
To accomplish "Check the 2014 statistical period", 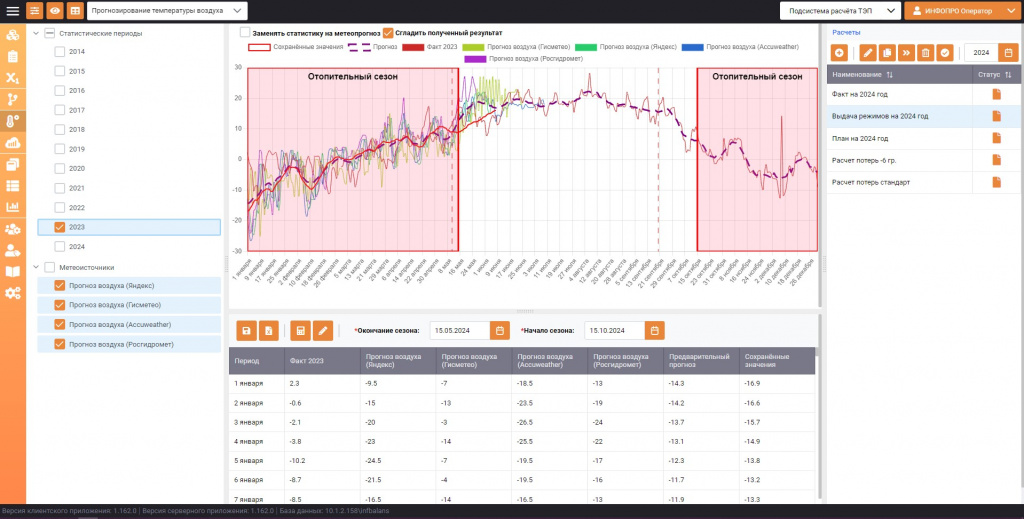I will click(x=59, y=52).
